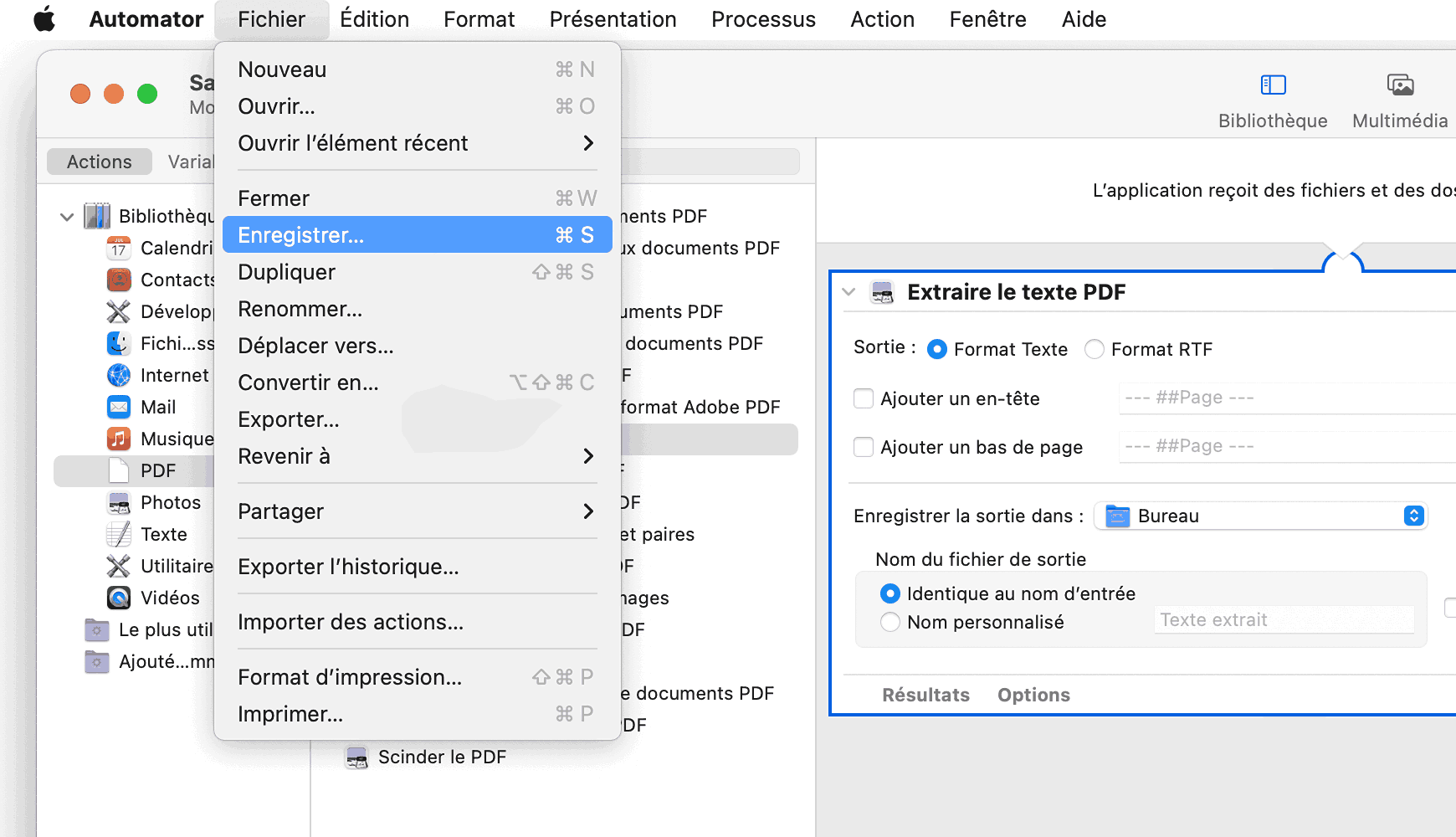The height and width of the screenshot is (837, 1456).
Task: Select the Photos category icon
Action: (119, 502)
